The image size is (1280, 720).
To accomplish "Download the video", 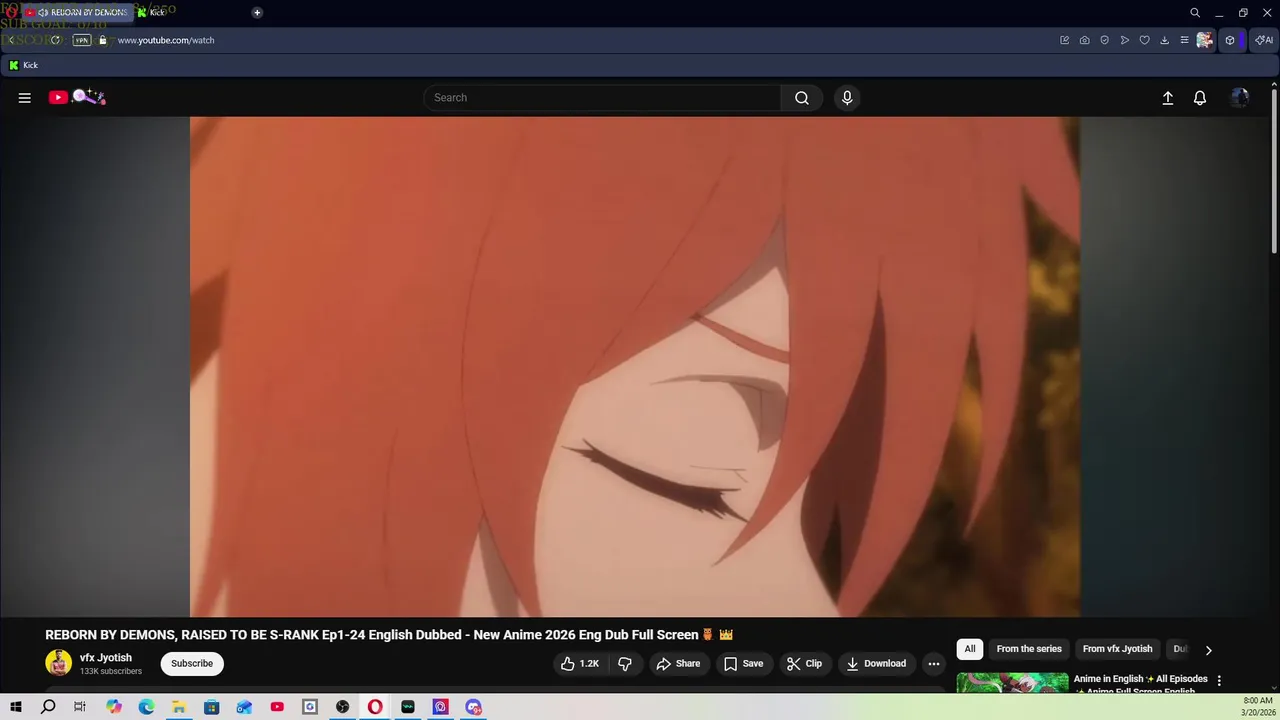I will click(x=876, y=664).
